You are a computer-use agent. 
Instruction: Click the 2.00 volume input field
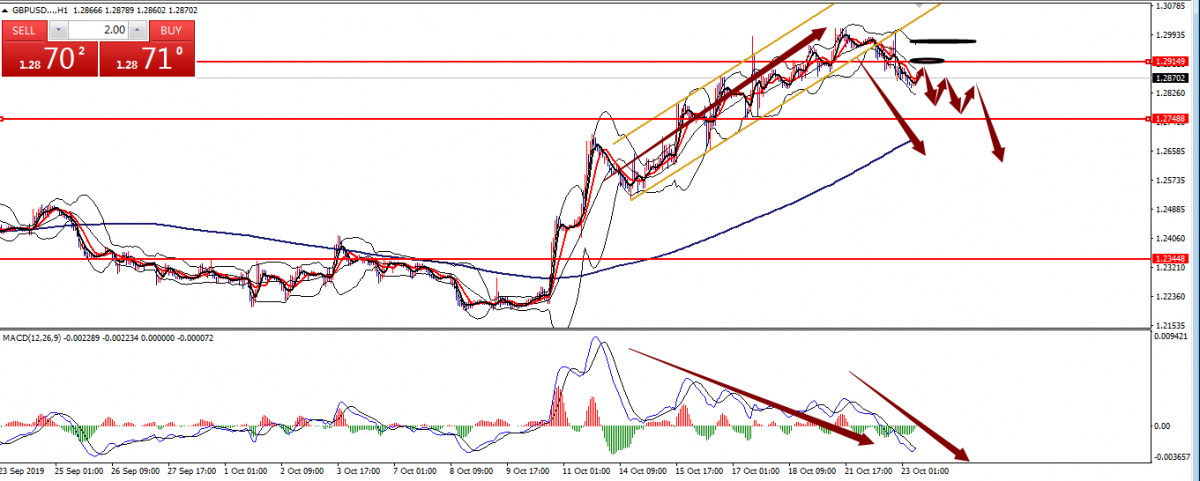[x=97, y=30]
